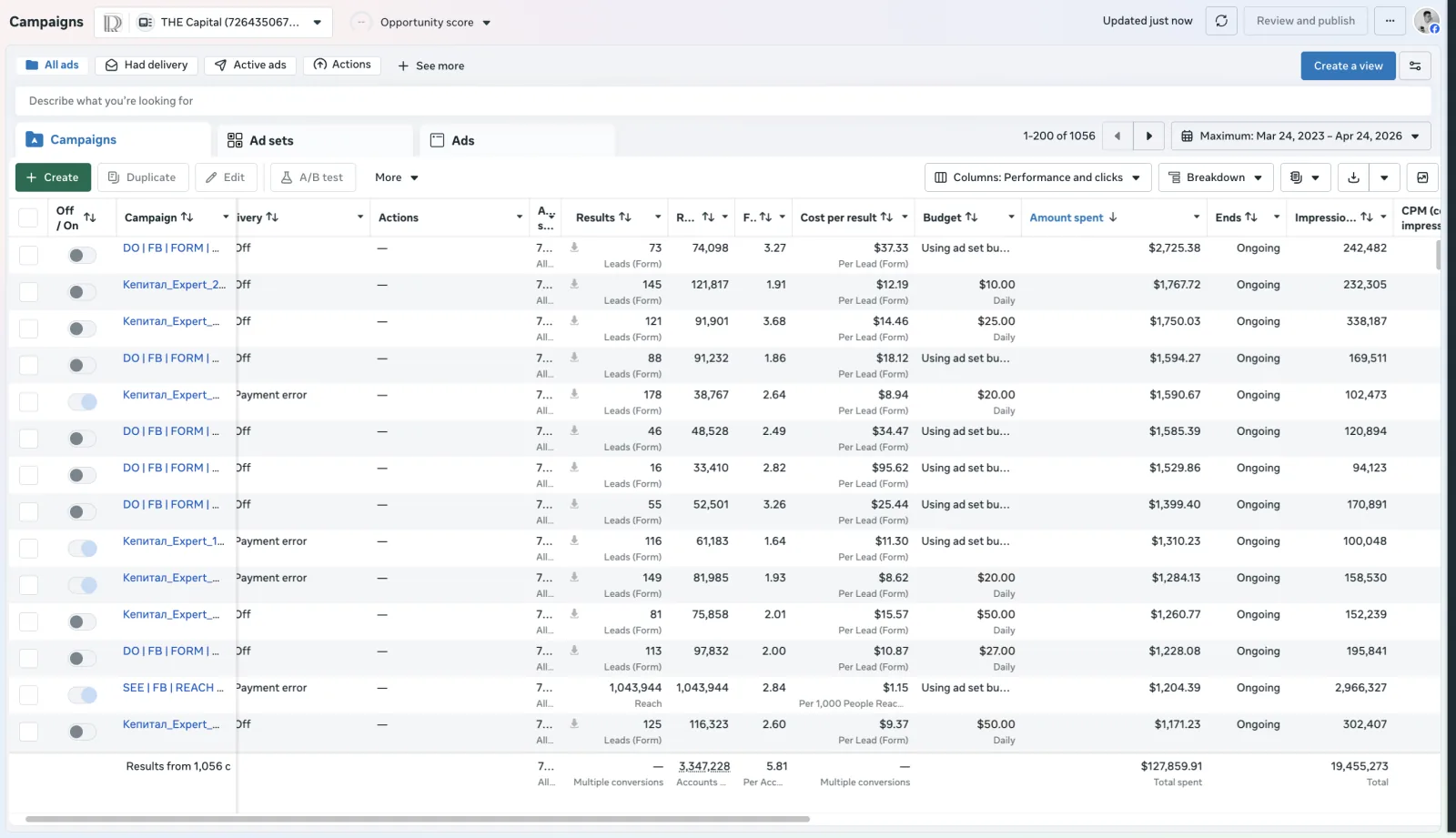Open the profile avatar menu

click(x=1426, y=21)
